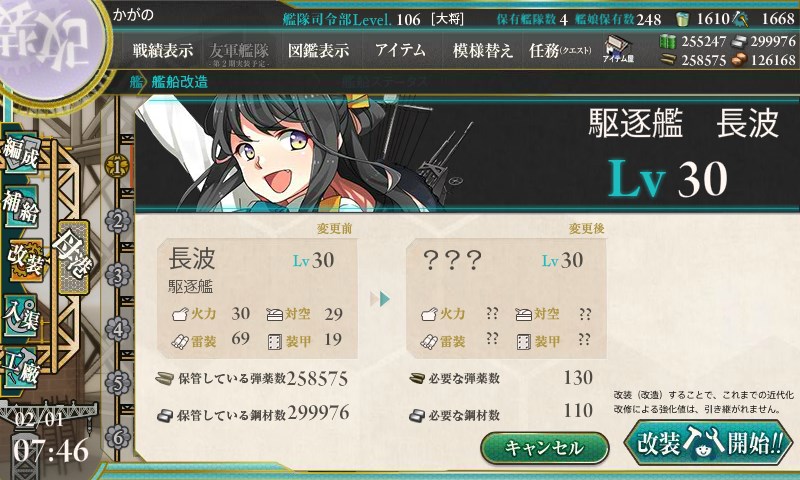The image size is (800, 480).
Task: Open the アイテム menu item
Action: [401, 50]
